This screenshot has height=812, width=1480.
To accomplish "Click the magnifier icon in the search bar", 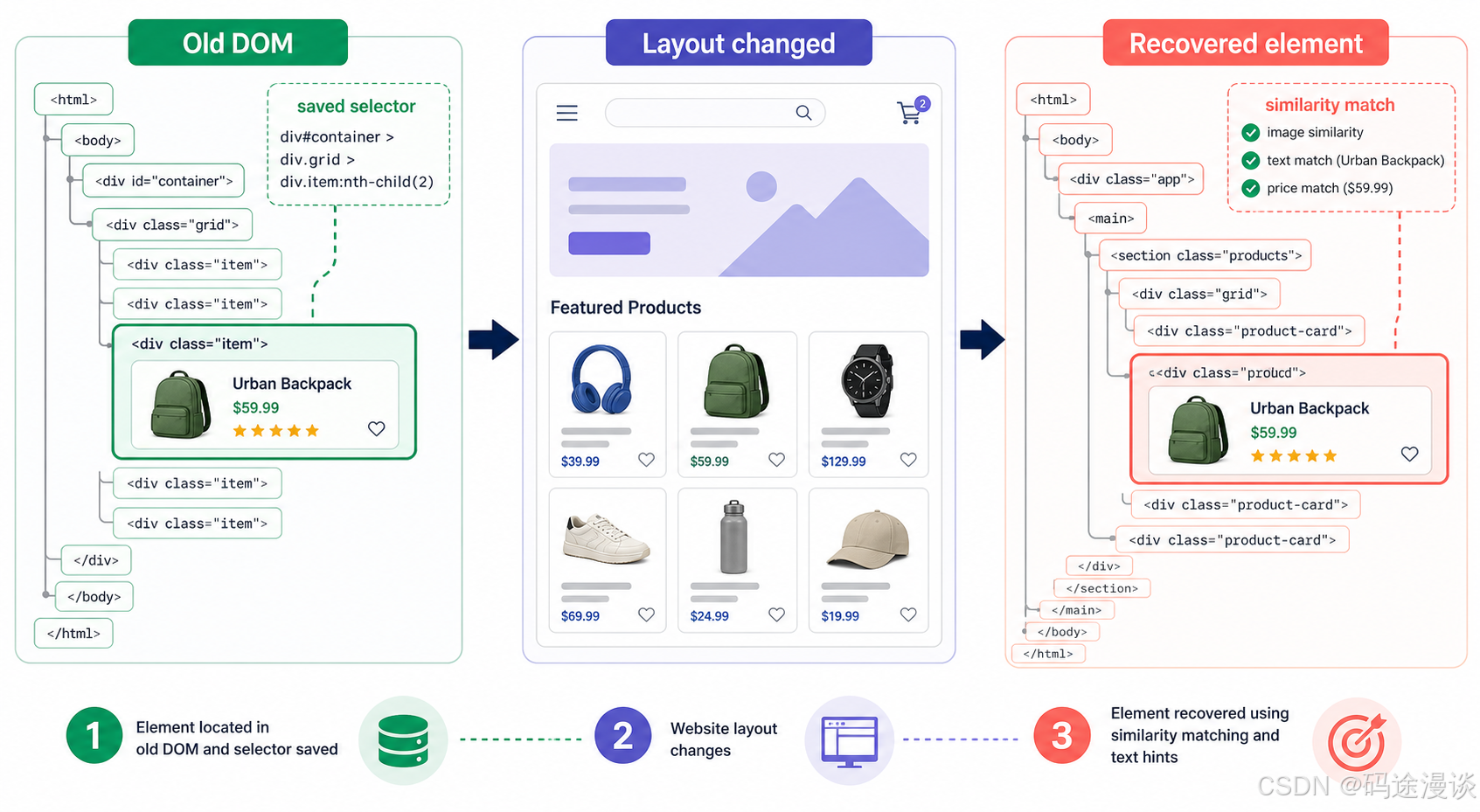I will (x=803, y=113).
